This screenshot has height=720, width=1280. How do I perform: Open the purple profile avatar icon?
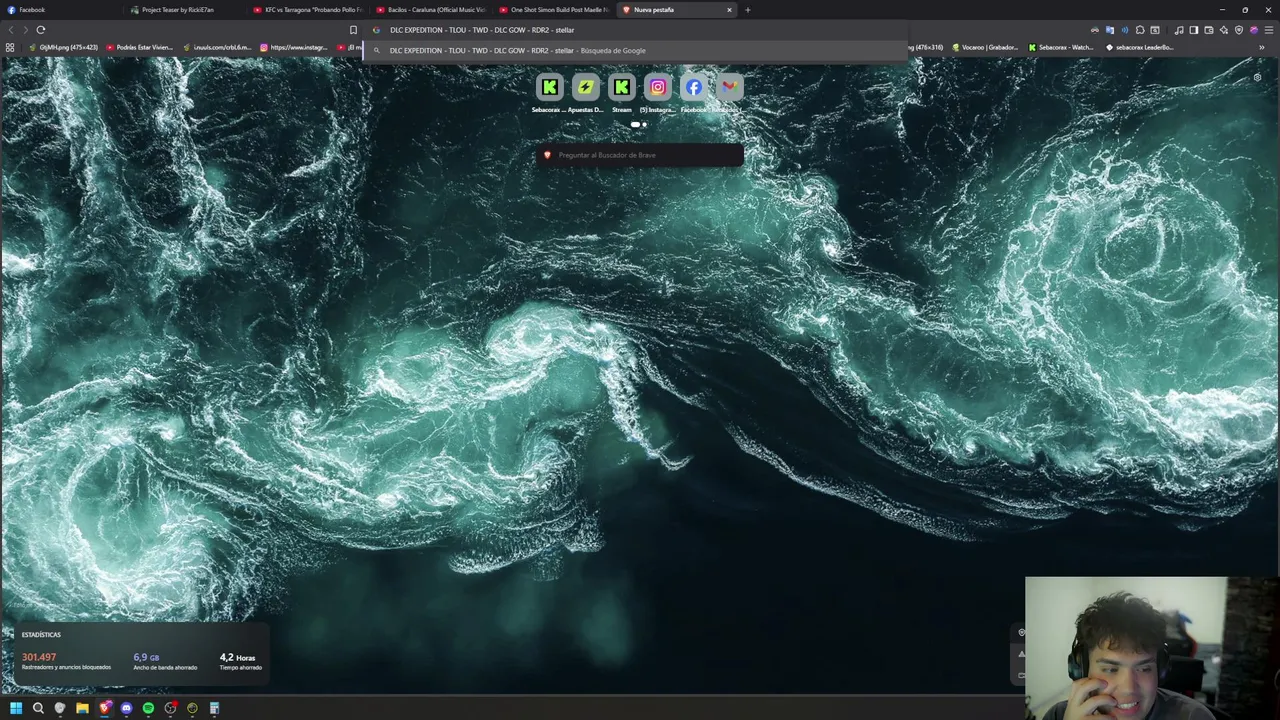tap(1254, 30)
